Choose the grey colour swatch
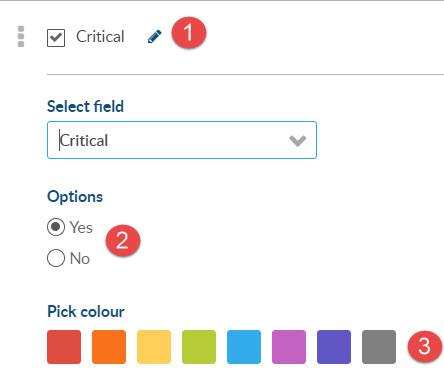444x390 pixels. [x=379, y=347]
